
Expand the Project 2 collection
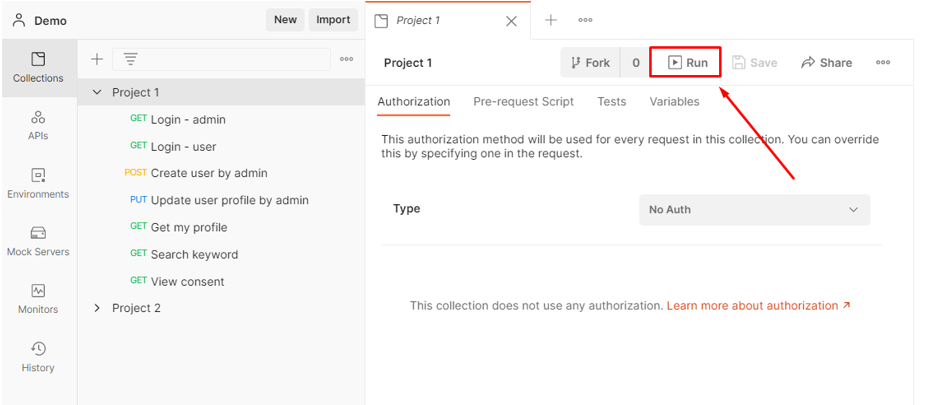tap(97, 308)
